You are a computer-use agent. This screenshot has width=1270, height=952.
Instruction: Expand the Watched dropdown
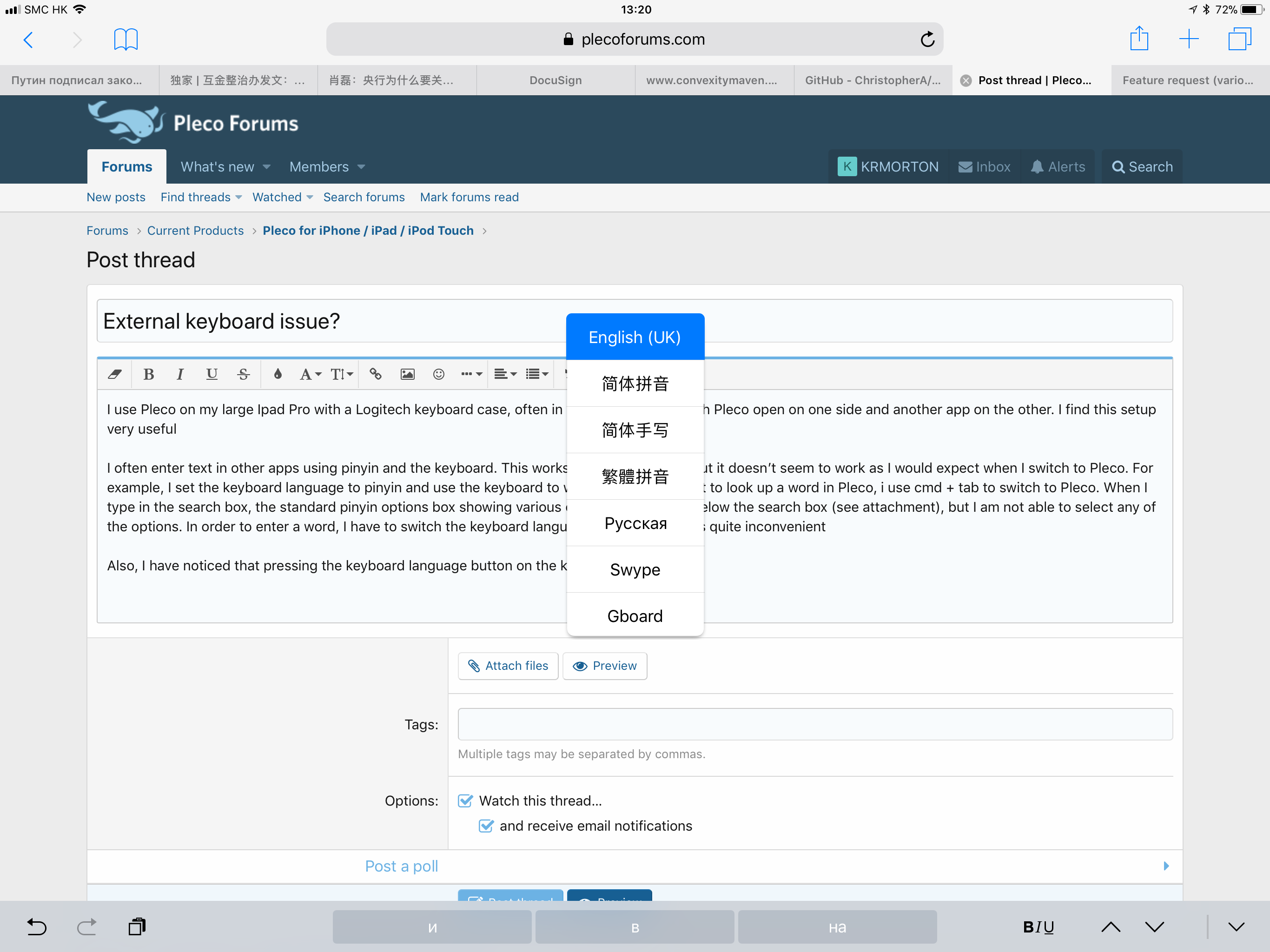310,198
